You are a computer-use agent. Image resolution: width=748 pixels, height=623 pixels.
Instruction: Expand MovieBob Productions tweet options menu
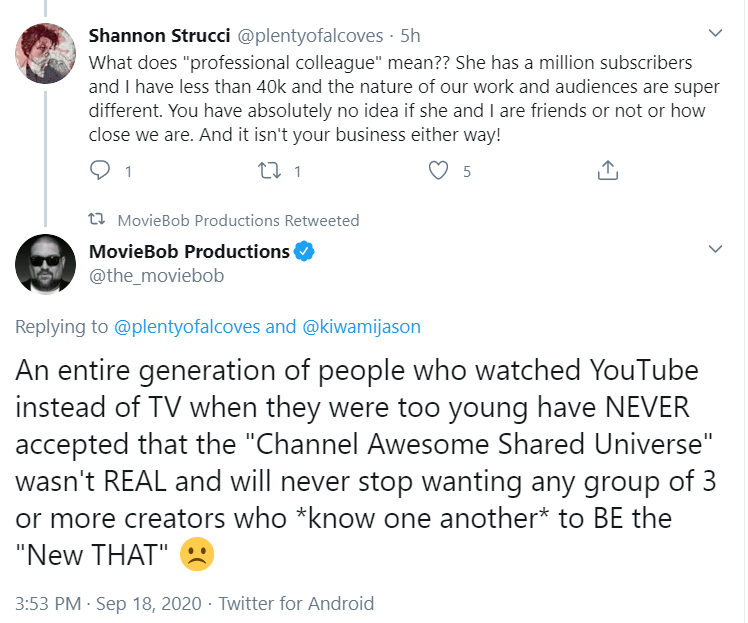[x=715, y=248]
